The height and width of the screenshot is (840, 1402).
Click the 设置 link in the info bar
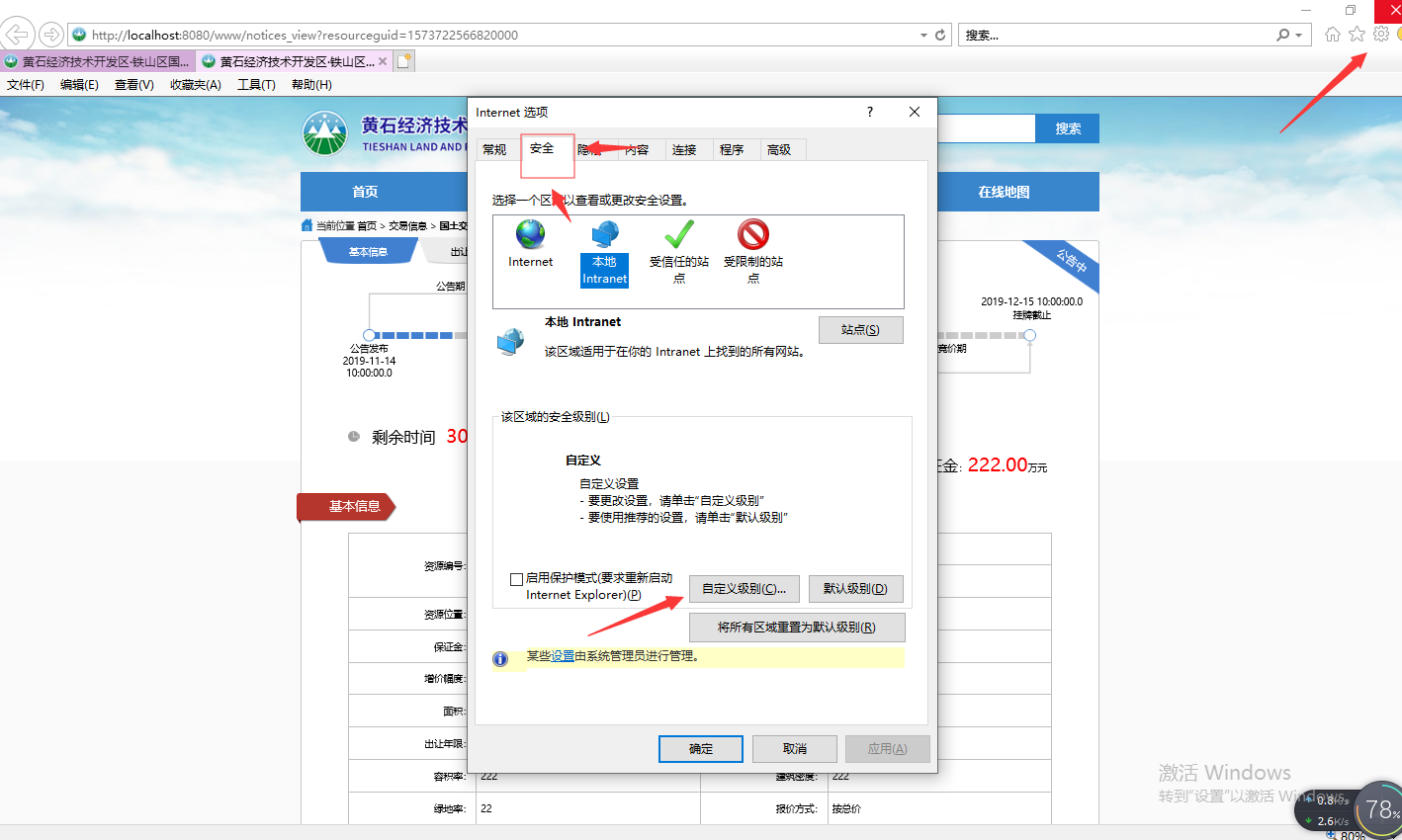click(x=563, y=656)
